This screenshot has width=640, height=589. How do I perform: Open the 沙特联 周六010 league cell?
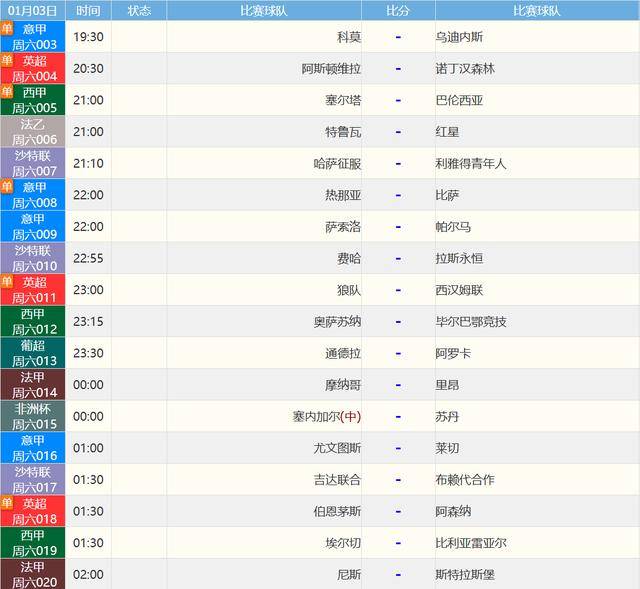(x=33, y=258)
